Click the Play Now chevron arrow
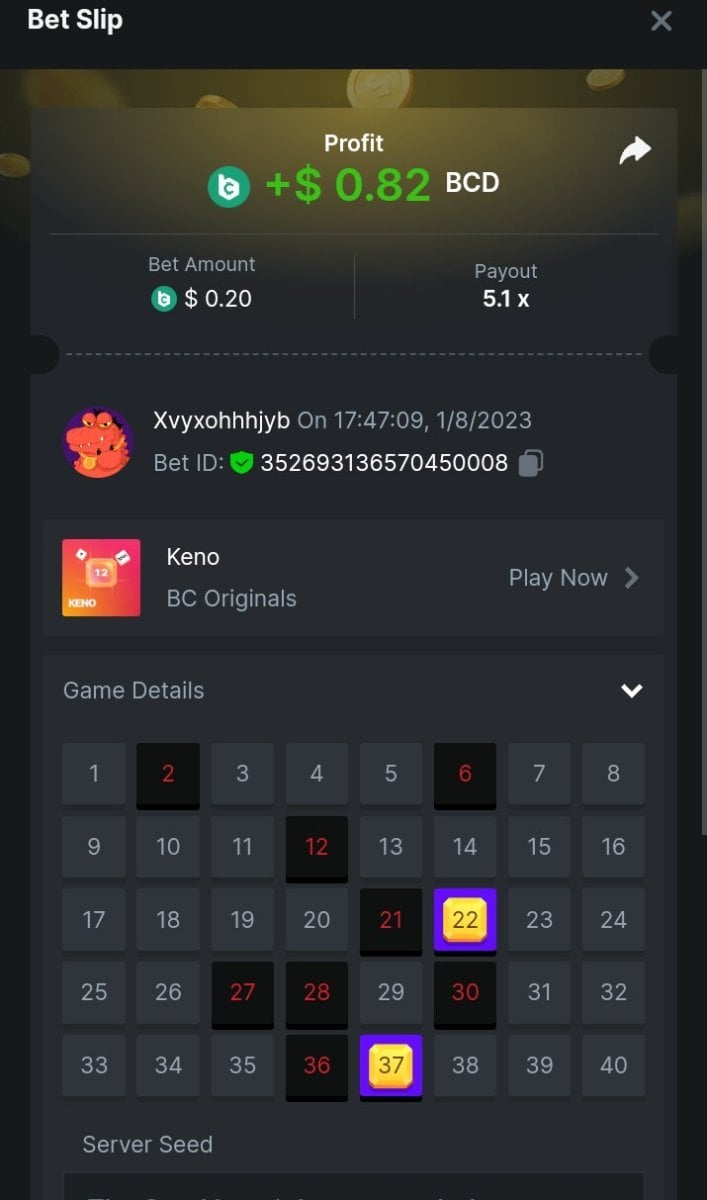Viewport: 707px width, 1200px height. pos(632,578)
